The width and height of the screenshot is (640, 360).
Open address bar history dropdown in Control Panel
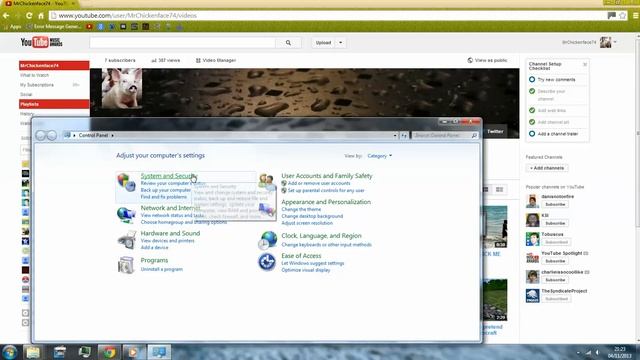coord(395,136)
